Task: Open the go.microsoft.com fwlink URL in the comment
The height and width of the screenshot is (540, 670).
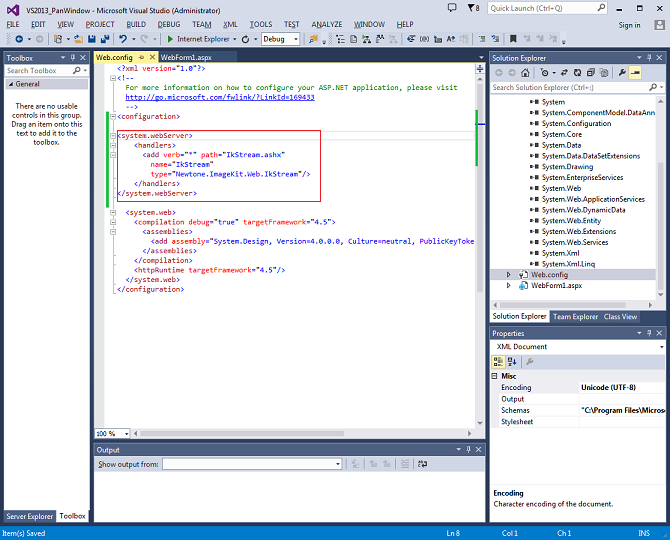Action: 220,97
